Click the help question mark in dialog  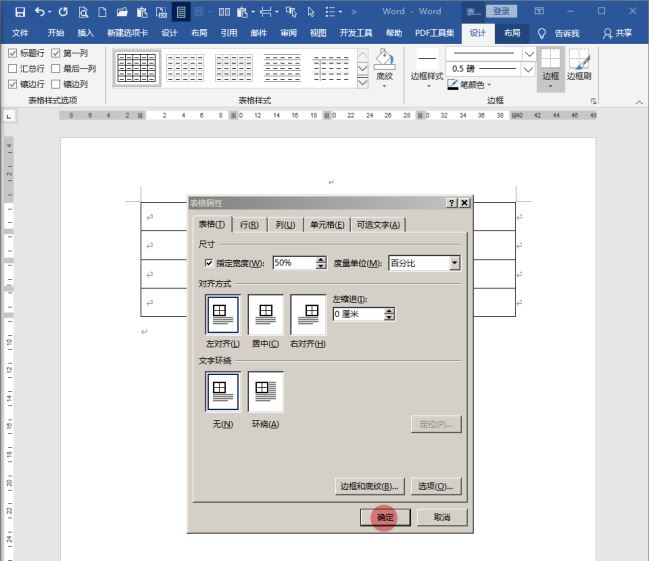452,203
